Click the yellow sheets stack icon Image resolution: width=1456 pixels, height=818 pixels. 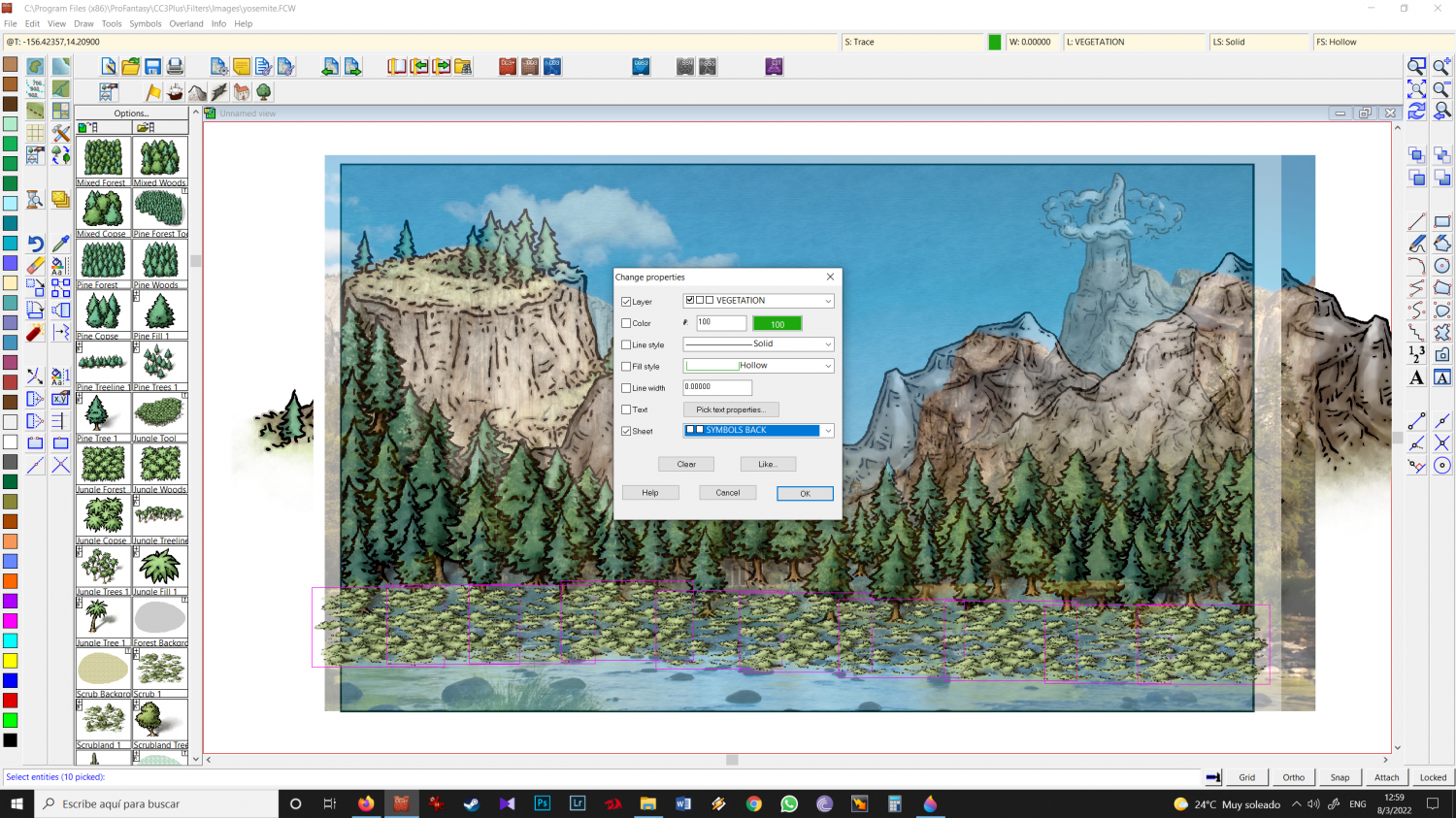[x=61, y=199]
